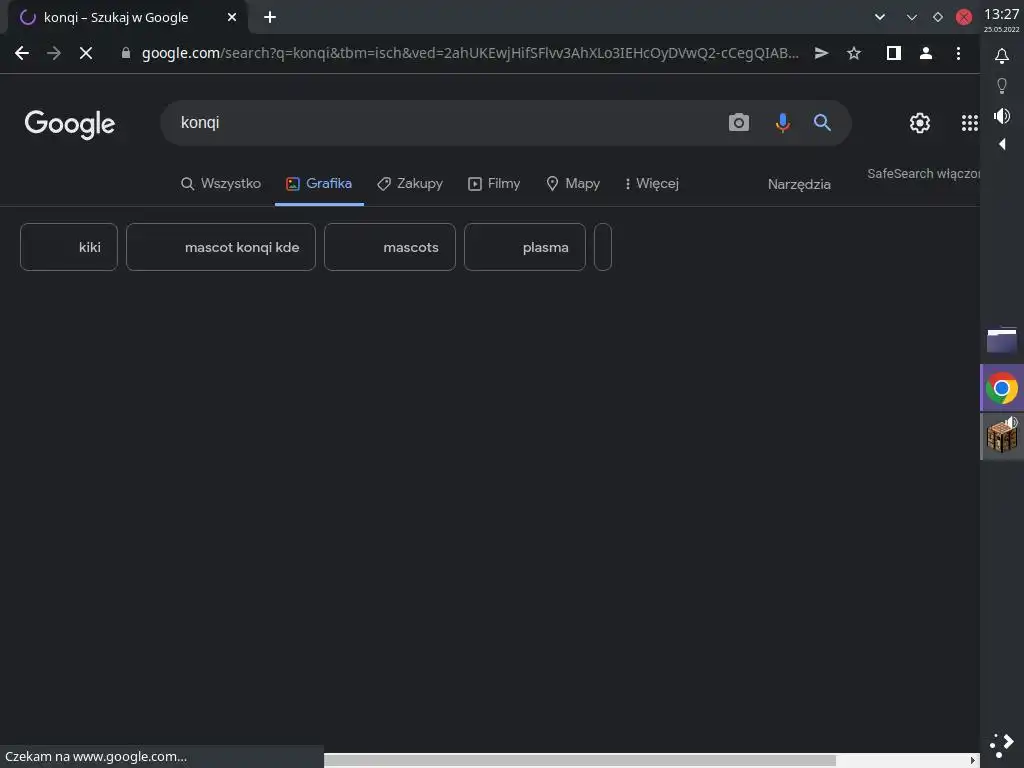Expand hidden system tray arrow
This screenshot has height=768, width=1024.
[x=1002, y=144]
